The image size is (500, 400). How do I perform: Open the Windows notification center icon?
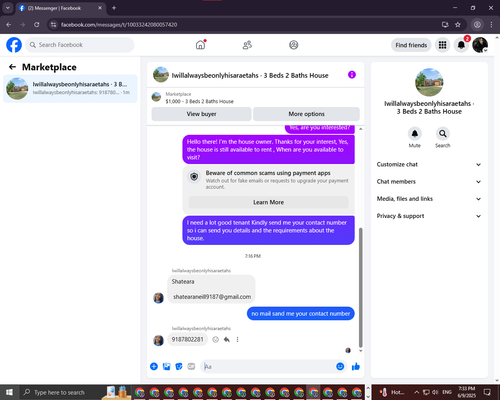tap(487, 392)
